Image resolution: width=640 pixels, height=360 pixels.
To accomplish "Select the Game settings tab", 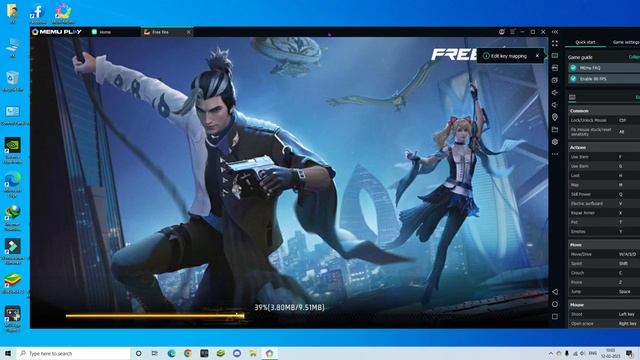I will click(625, 42).
